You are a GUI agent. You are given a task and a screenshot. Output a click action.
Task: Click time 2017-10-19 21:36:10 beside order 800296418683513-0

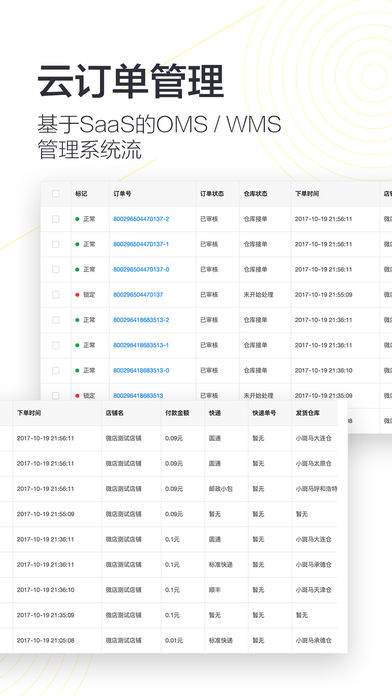pyautogui.click(x=323, y=370)
